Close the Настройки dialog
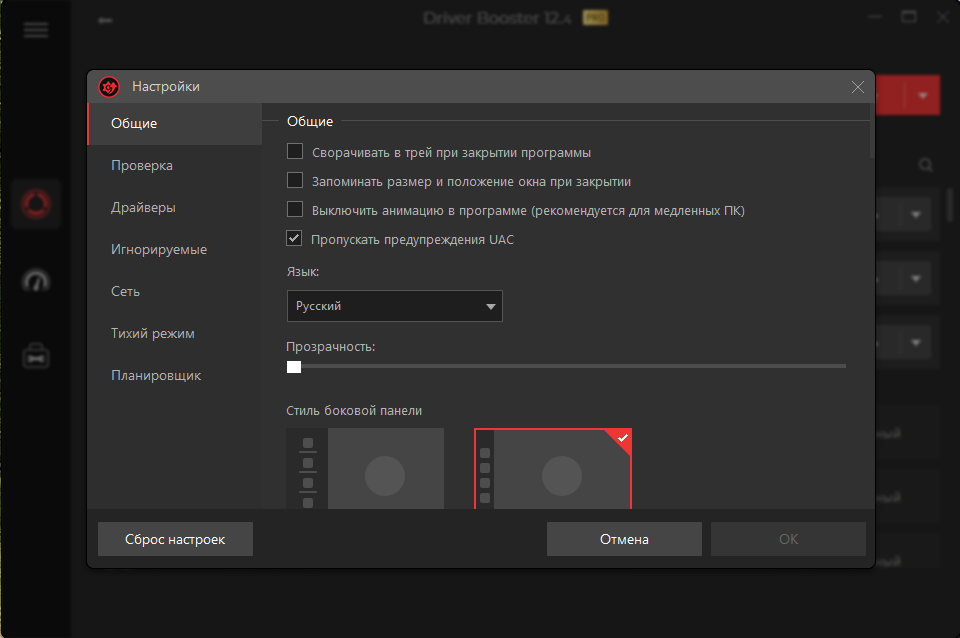Screen dimensions: 960x638 click(858, 87)
